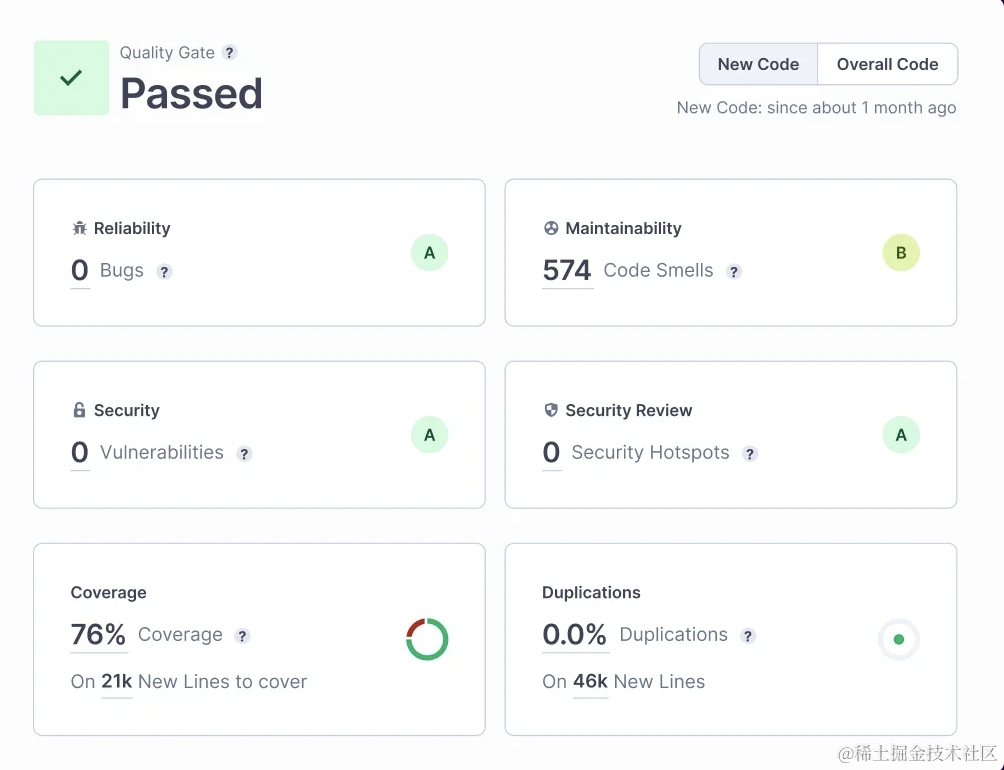Click the Security Review A rating badge

point(901,435)
